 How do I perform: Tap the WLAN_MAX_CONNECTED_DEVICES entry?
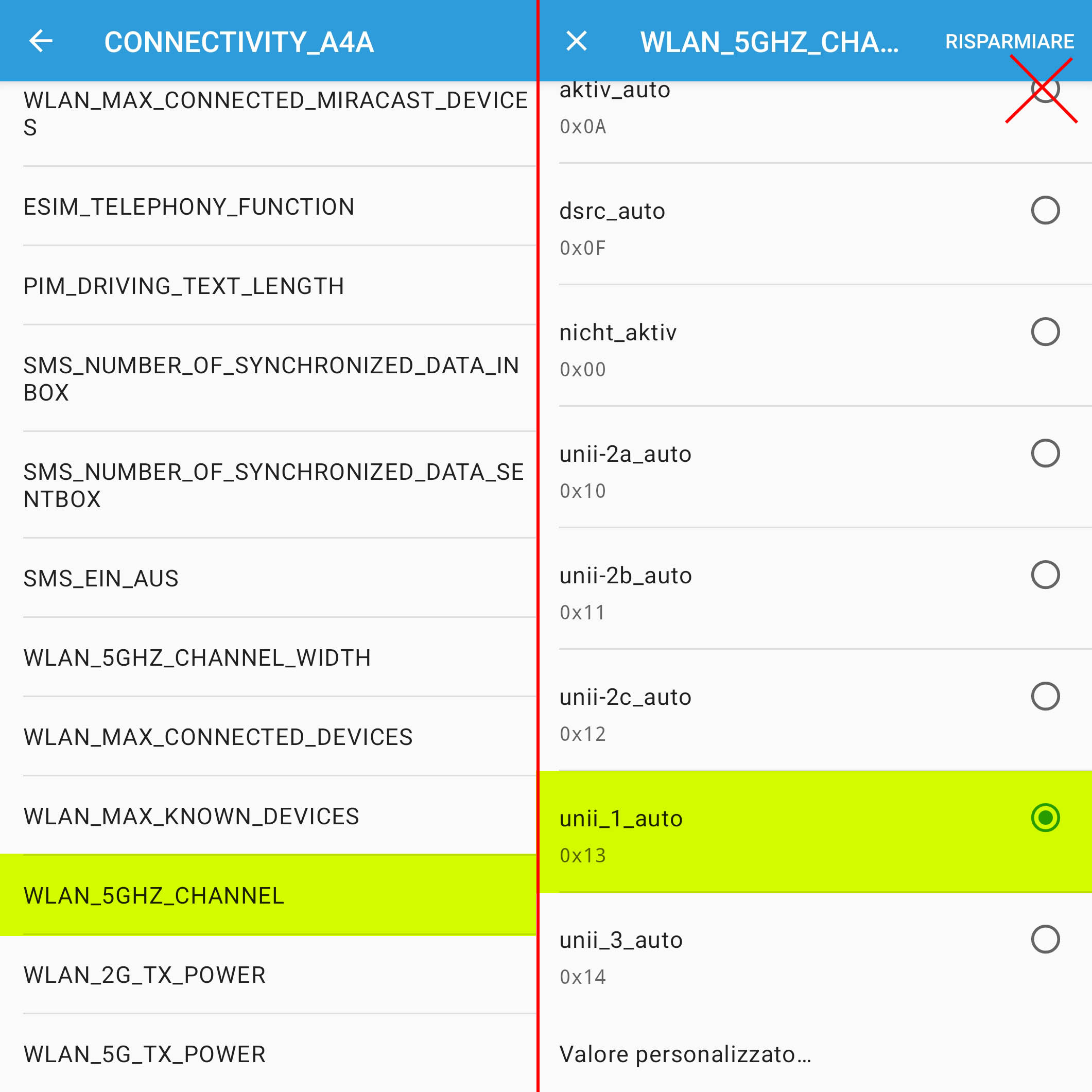click(218, 737)
